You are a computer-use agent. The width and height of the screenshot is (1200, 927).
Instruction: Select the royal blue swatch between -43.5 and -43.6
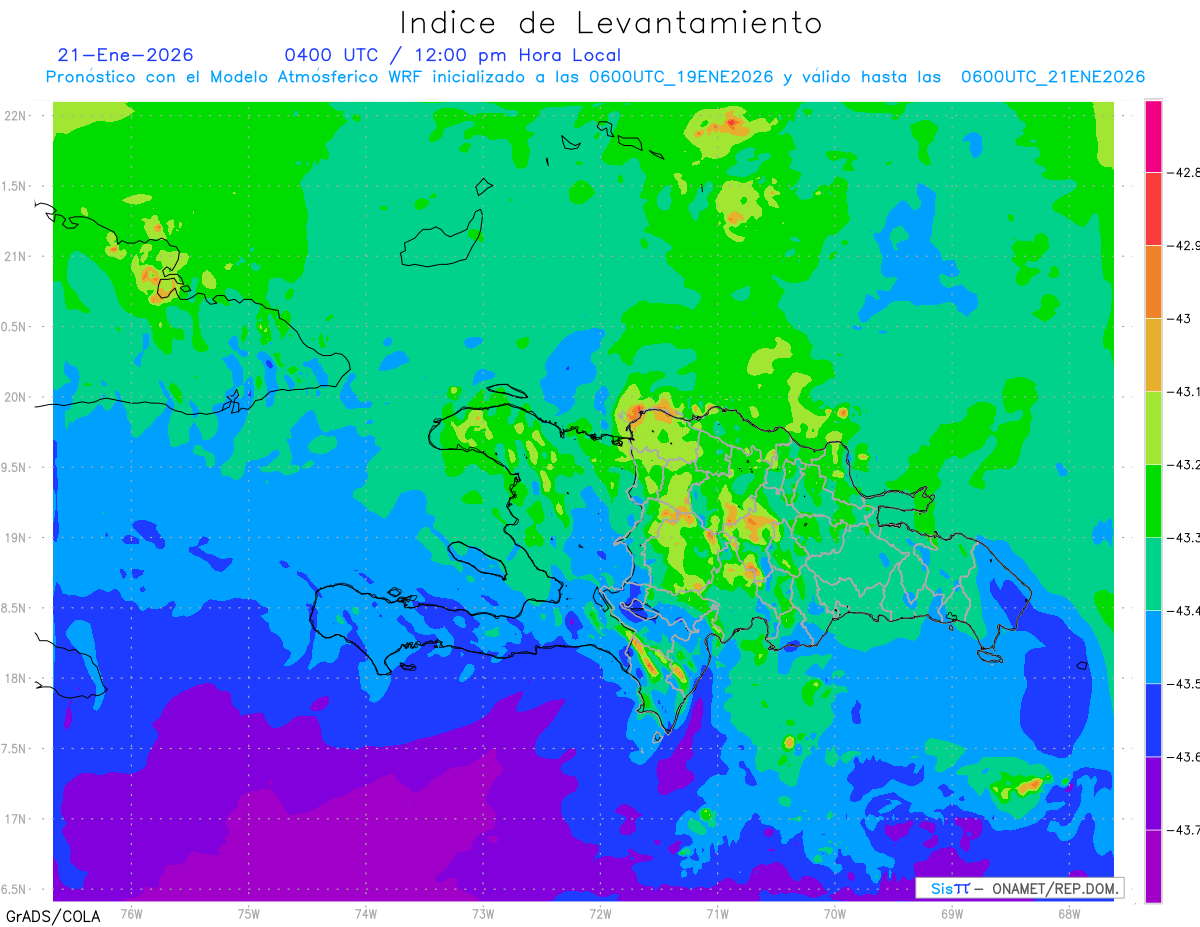1153,720
